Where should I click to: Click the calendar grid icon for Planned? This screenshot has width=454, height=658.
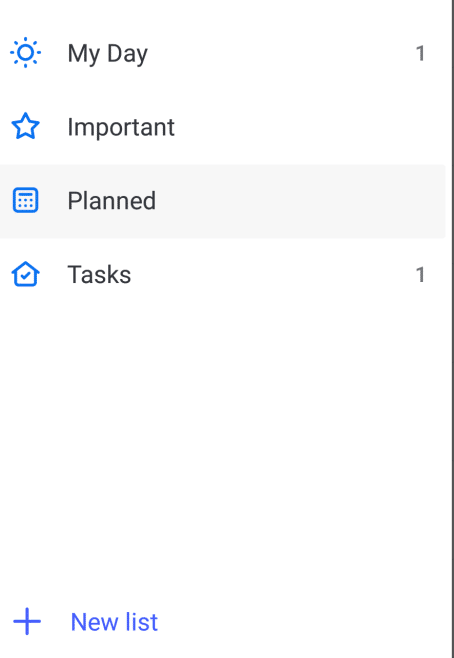coord(26,200)
